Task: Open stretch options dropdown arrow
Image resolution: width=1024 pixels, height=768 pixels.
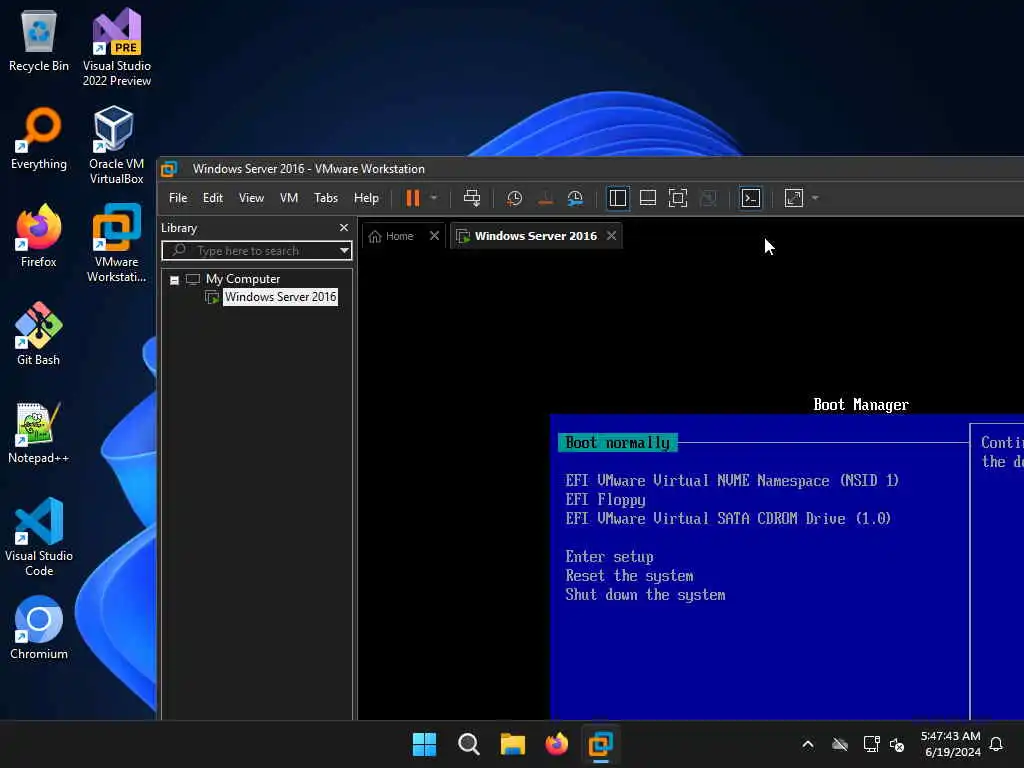Action: tap(815, 198)
